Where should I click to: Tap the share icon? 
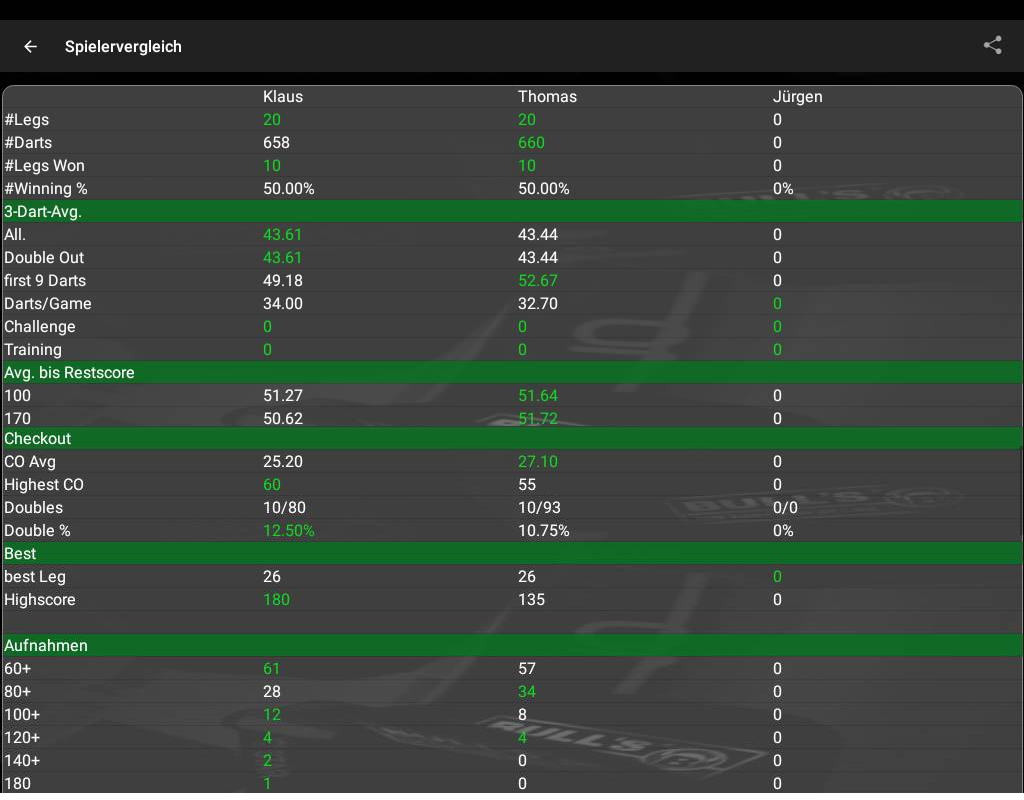pyautogui.click(x=992, y=45)
